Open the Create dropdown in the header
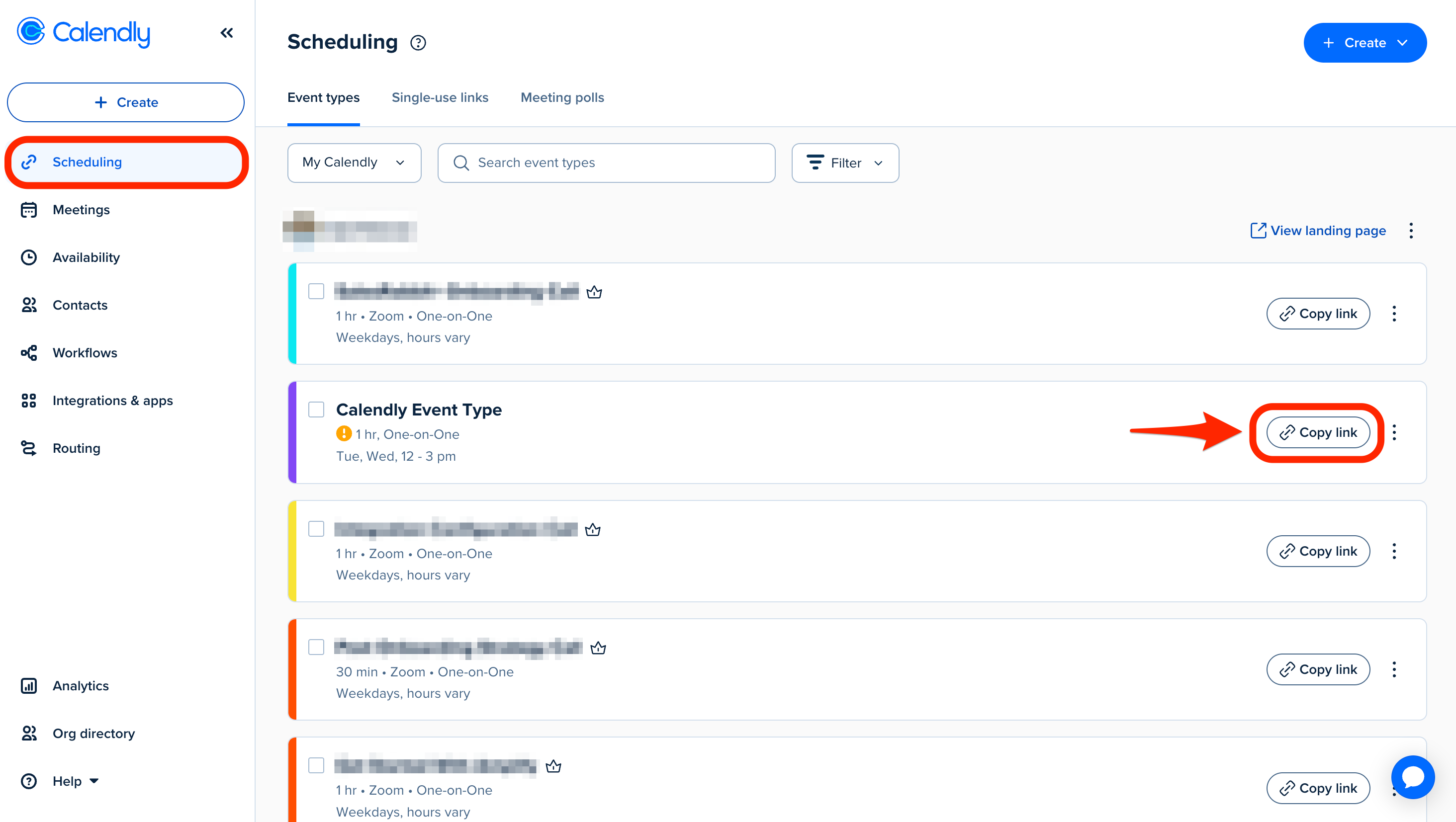 (x=1365, y=42)
